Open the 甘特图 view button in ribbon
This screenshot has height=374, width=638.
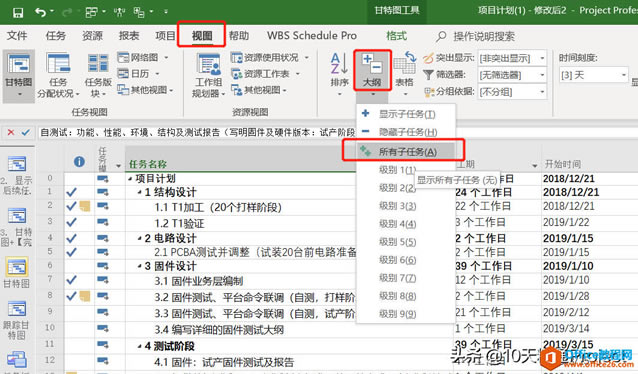pyautogui.click(x=19, y=76)
